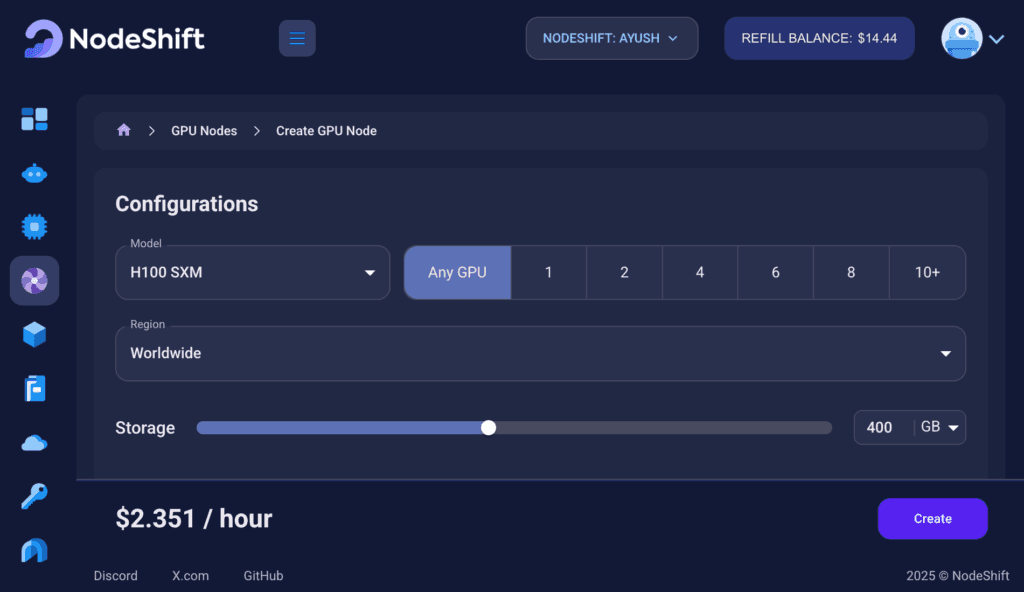
Task: Open the X.com footer link
Action: [x=191, y=576]
